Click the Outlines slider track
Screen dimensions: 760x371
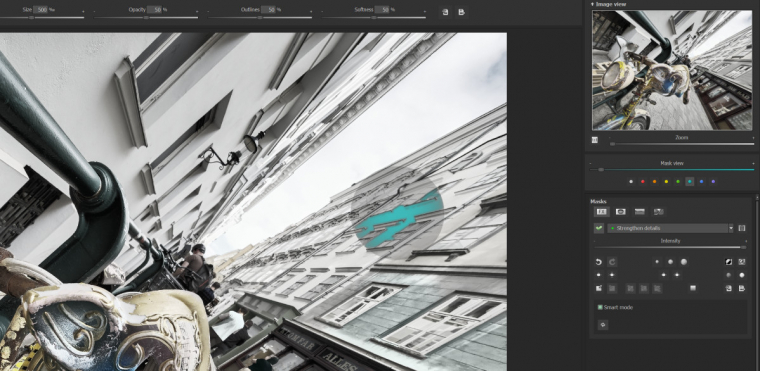coord(260,17)
